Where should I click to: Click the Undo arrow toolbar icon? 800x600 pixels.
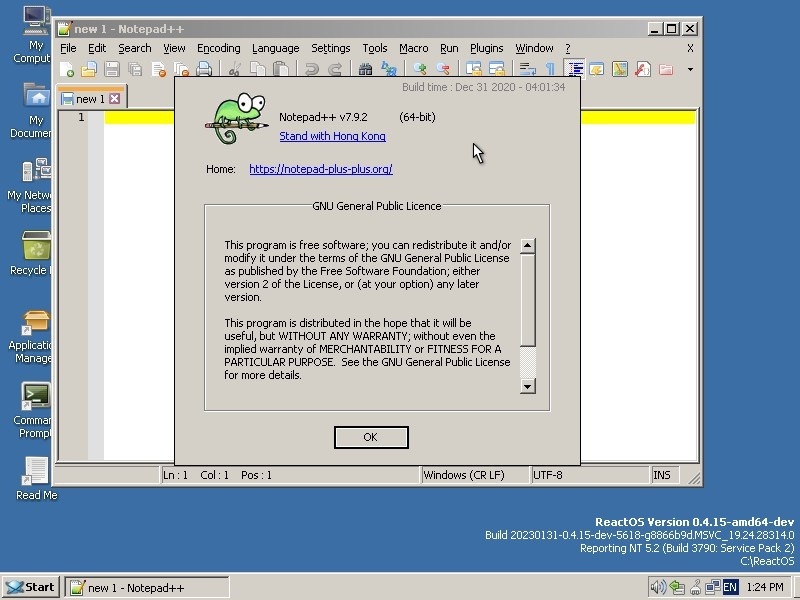311,69
